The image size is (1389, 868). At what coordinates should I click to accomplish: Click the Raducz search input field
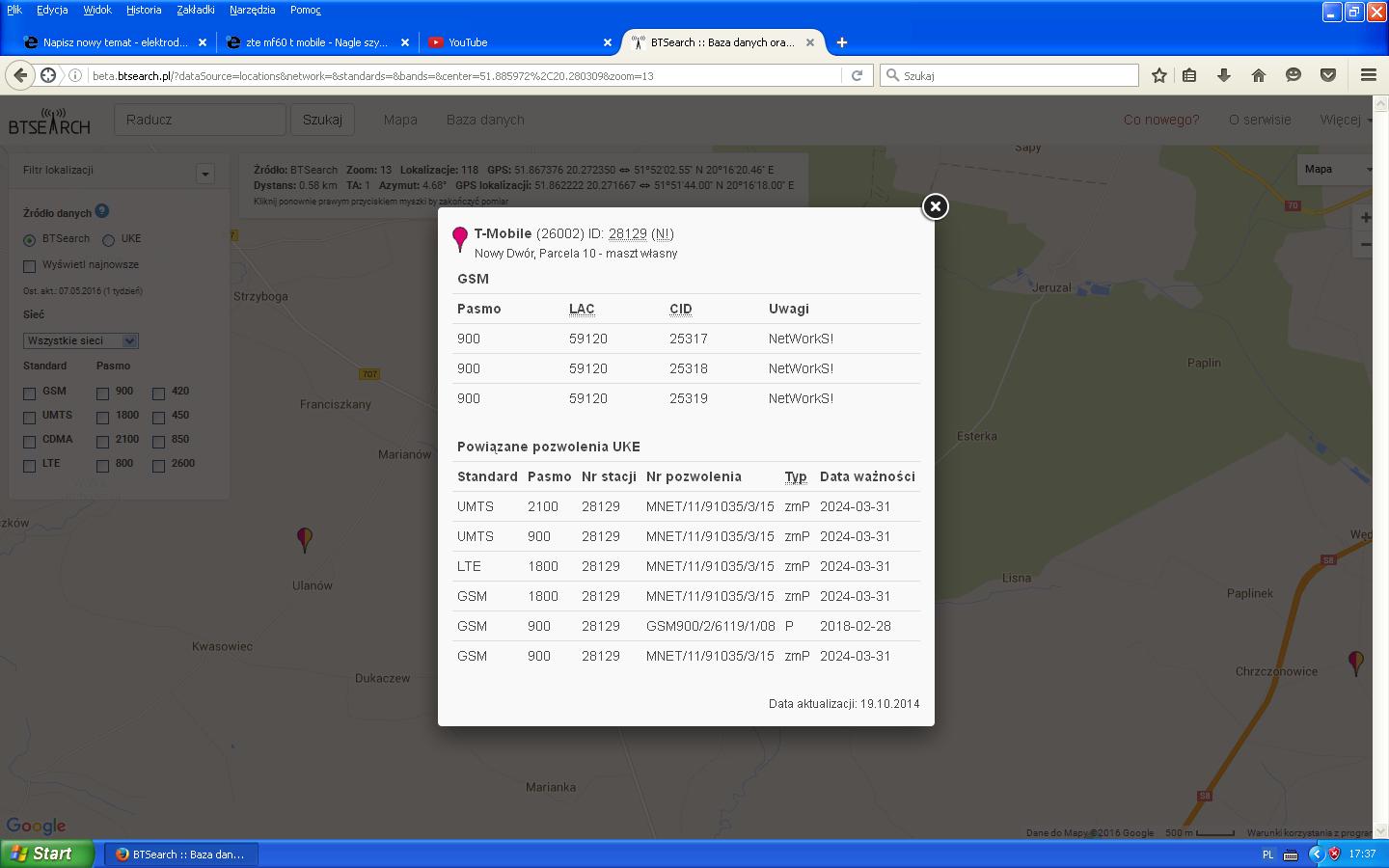point(201,120)
